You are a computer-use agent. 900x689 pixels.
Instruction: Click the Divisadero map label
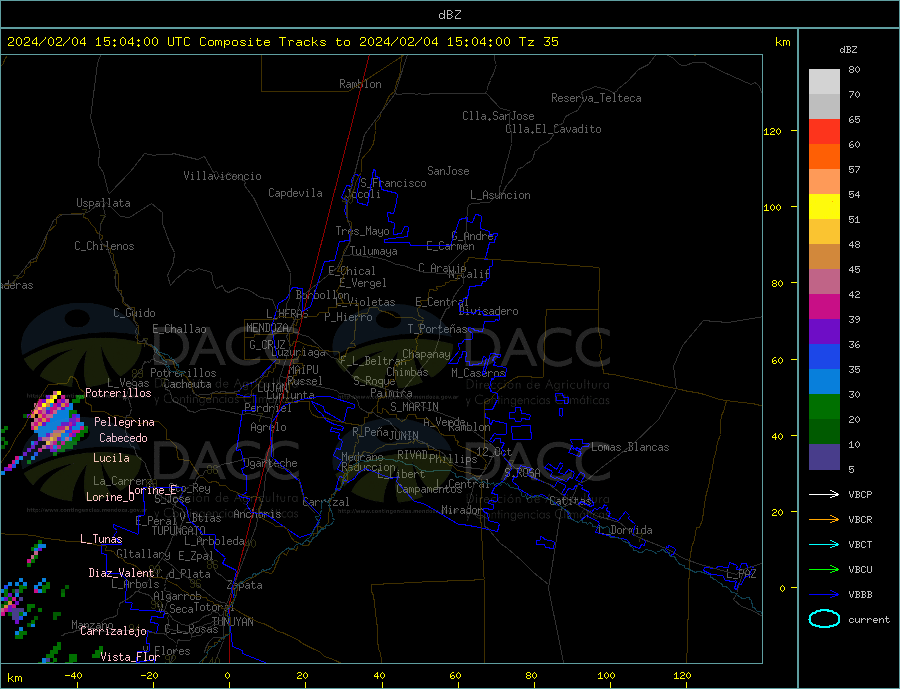(x=488, y=311)
